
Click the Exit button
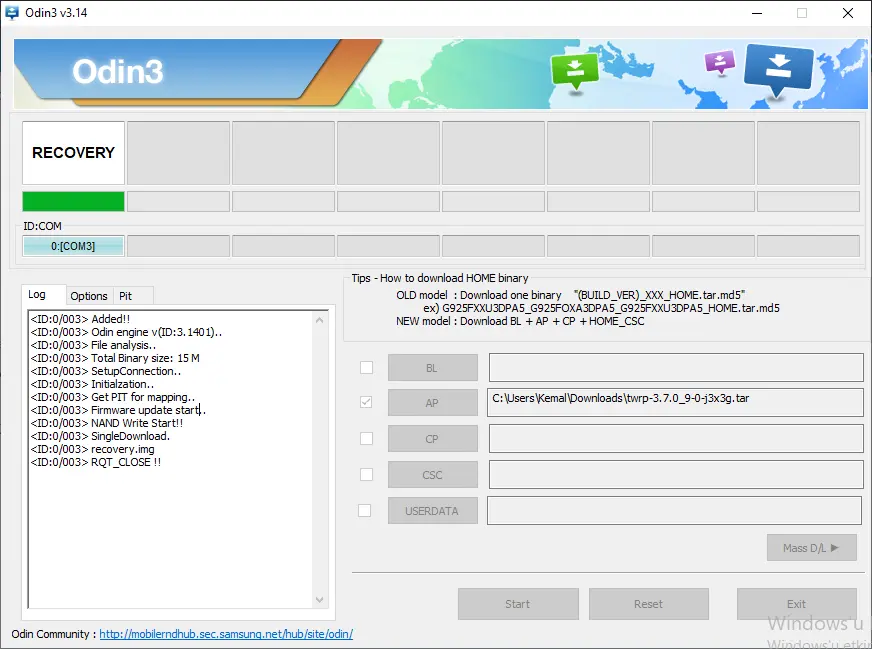coord(796,604)
